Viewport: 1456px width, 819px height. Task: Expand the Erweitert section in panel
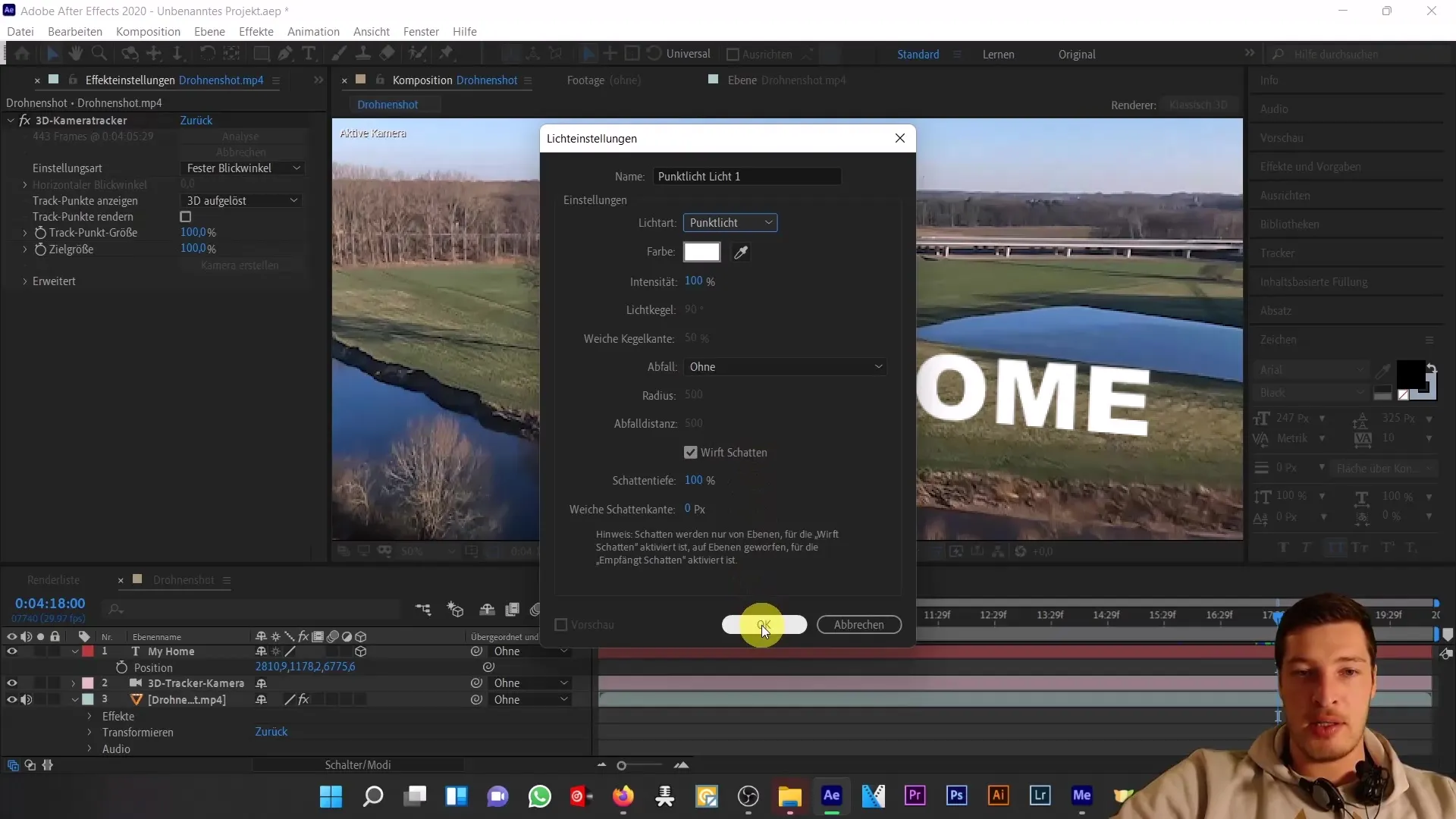[25, 281]
